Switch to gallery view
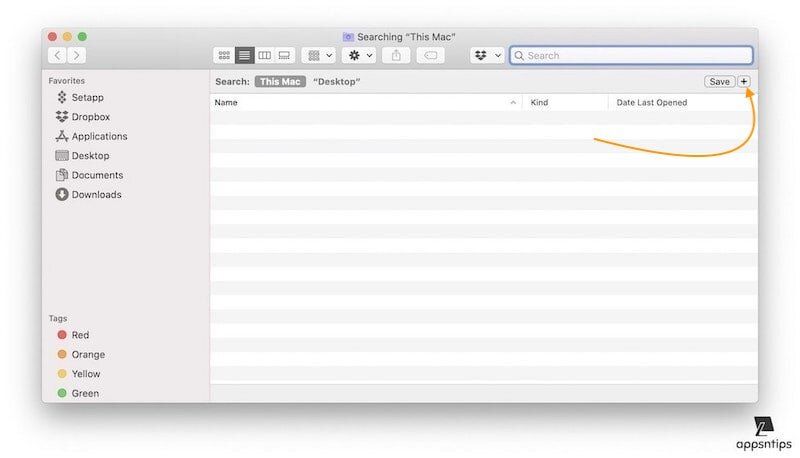This screenshot has height=458, width=800. [284, 56]
